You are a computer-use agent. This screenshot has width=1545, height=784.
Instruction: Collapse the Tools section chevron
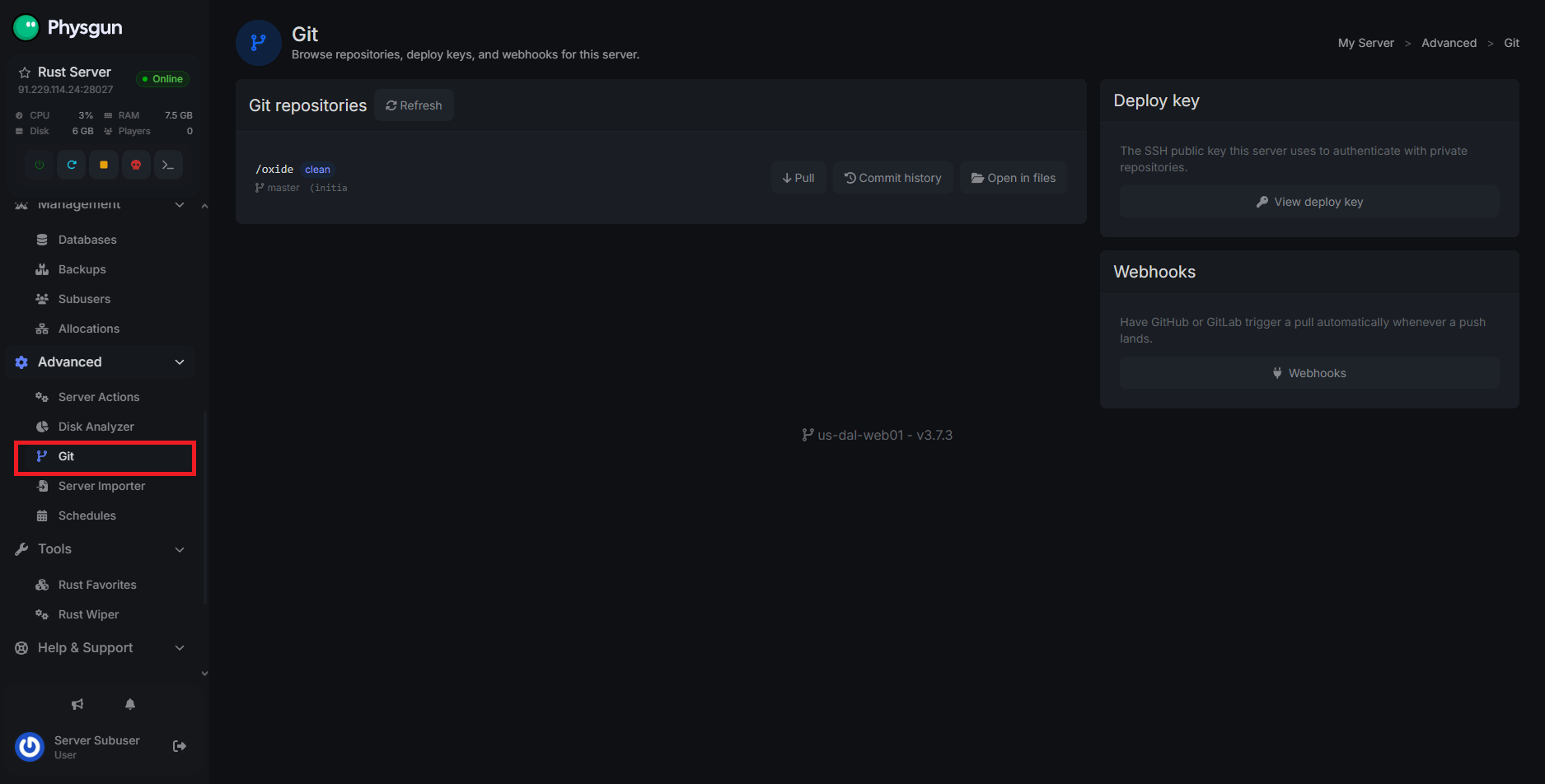(x=180, y=549)
